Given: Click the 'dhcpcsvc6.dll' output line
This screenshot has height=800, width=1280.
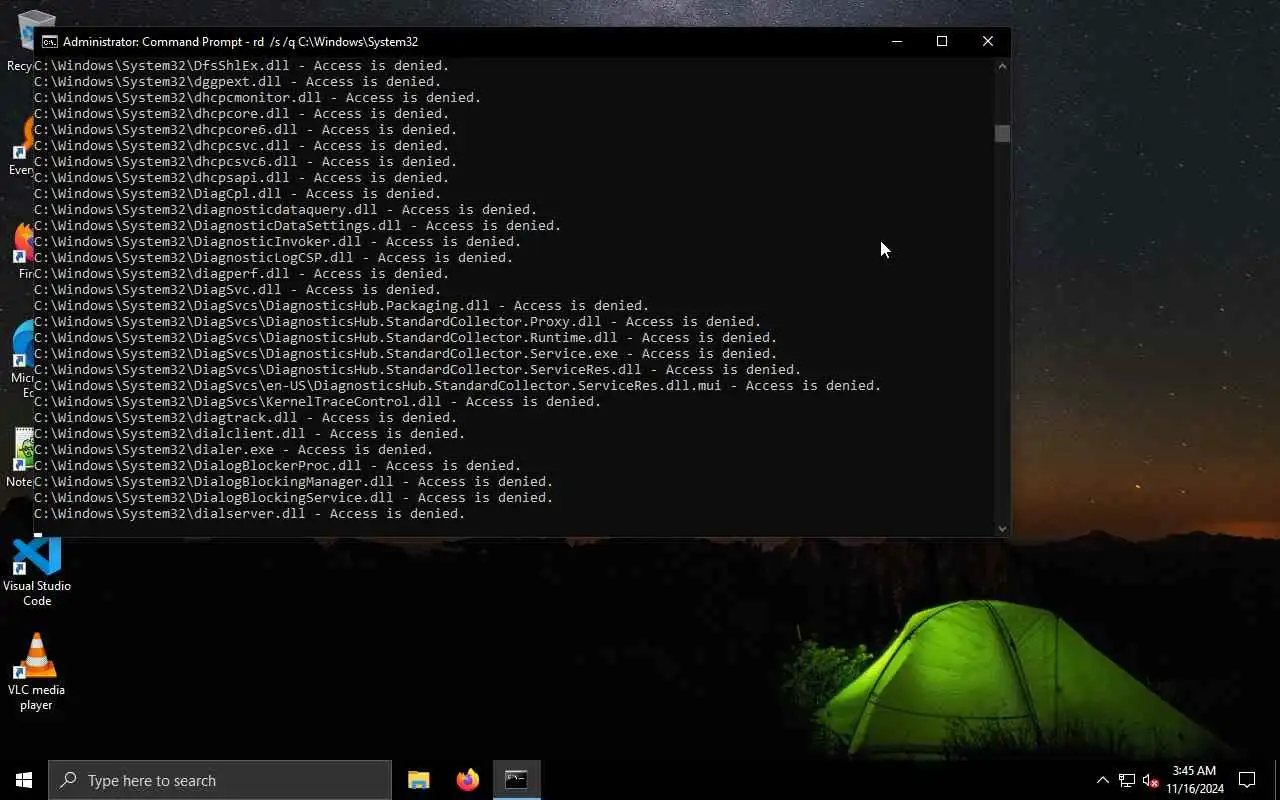Looking at the screenshot, I should tap(245, 161).
